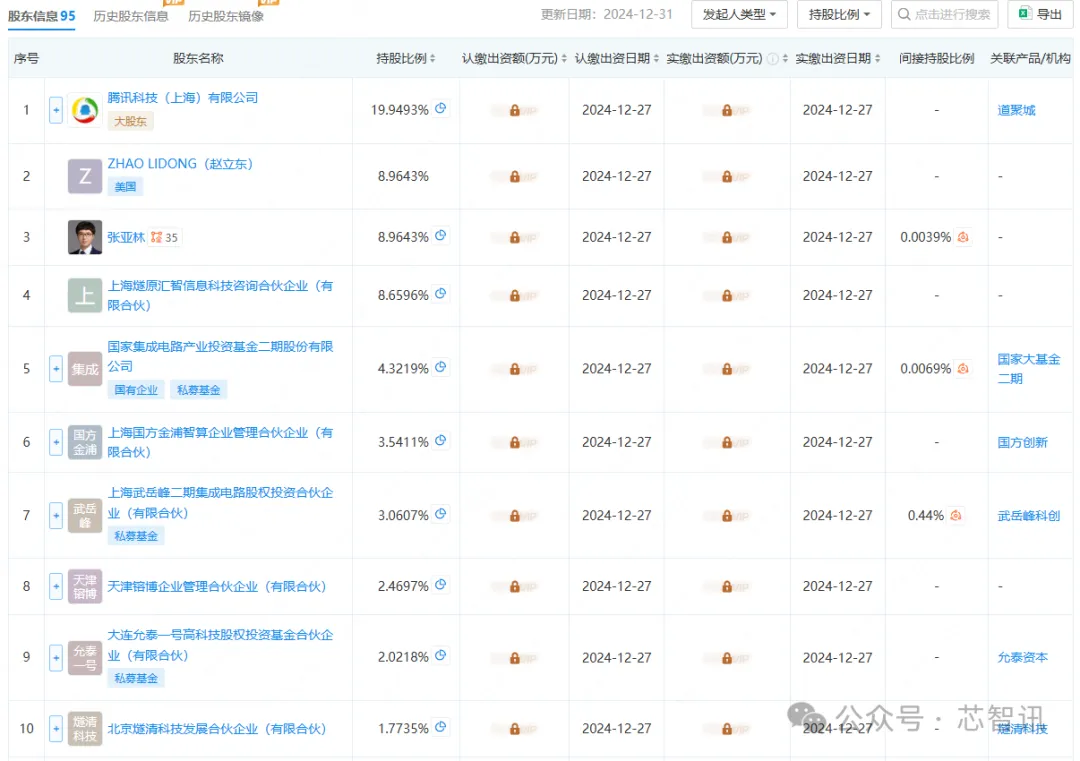Click the history clock icon beside 19.9493%

point(441,108)
